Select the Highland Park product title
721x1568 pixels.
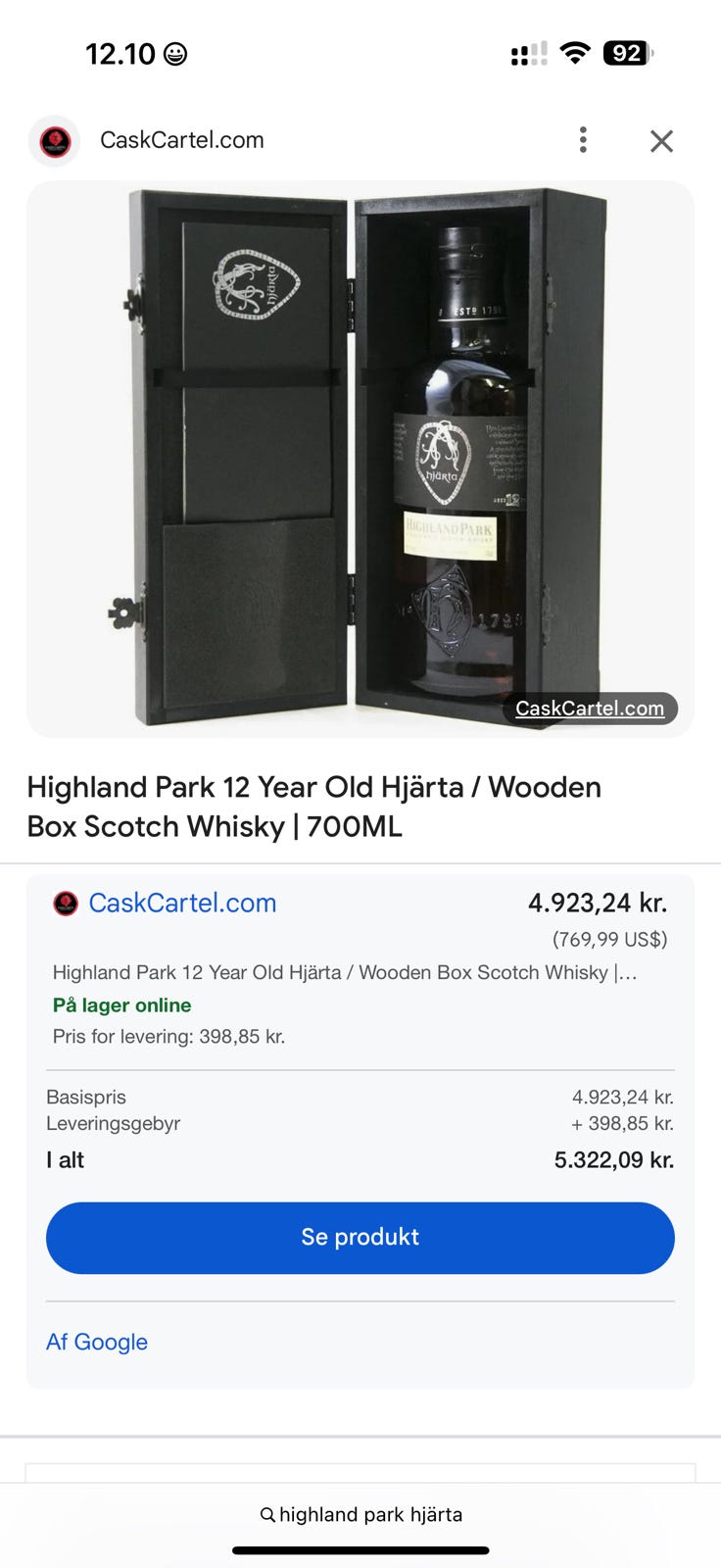click(x=313, y=807)
